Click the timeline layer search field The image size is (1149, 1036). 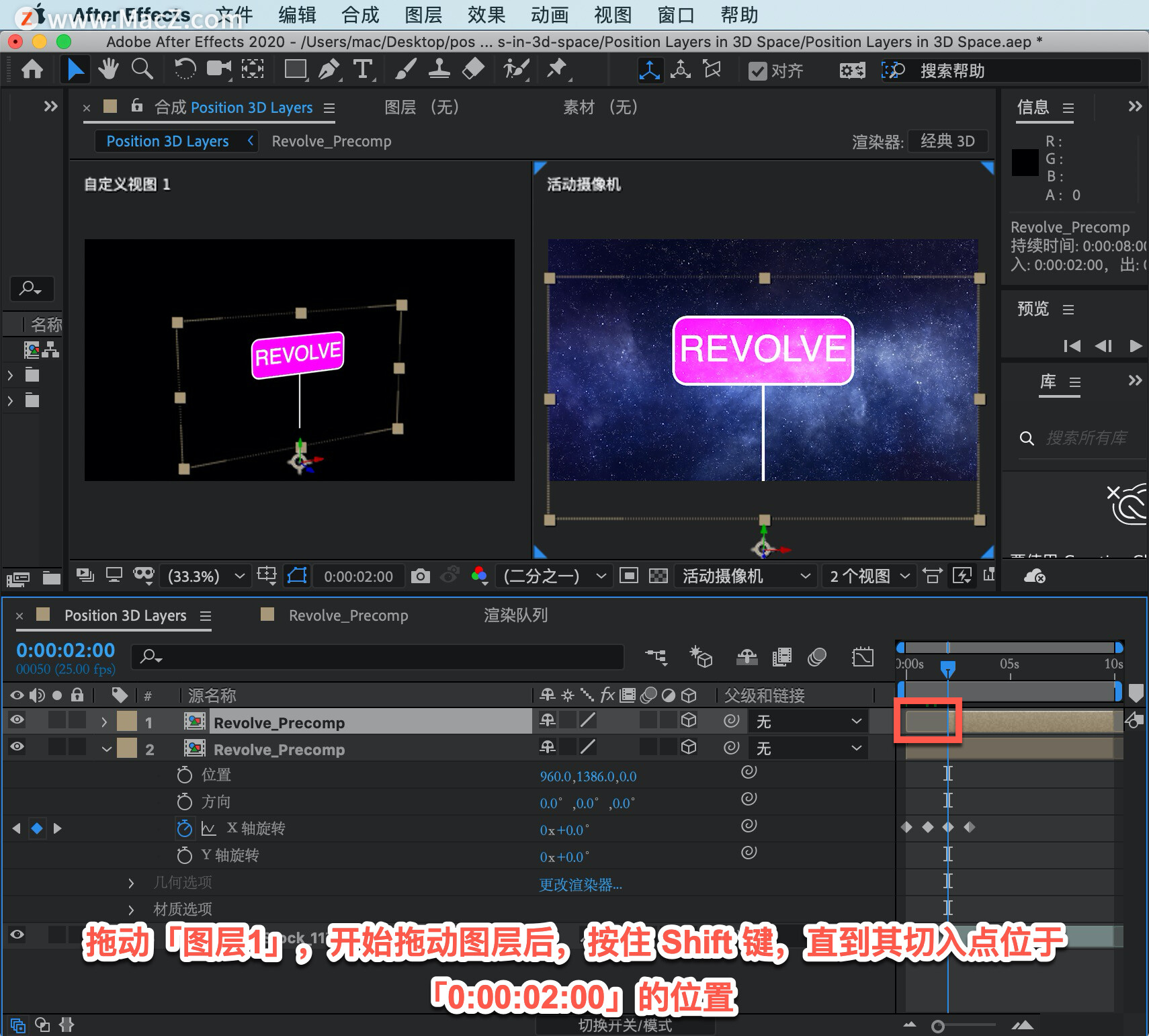click(377, 656)
